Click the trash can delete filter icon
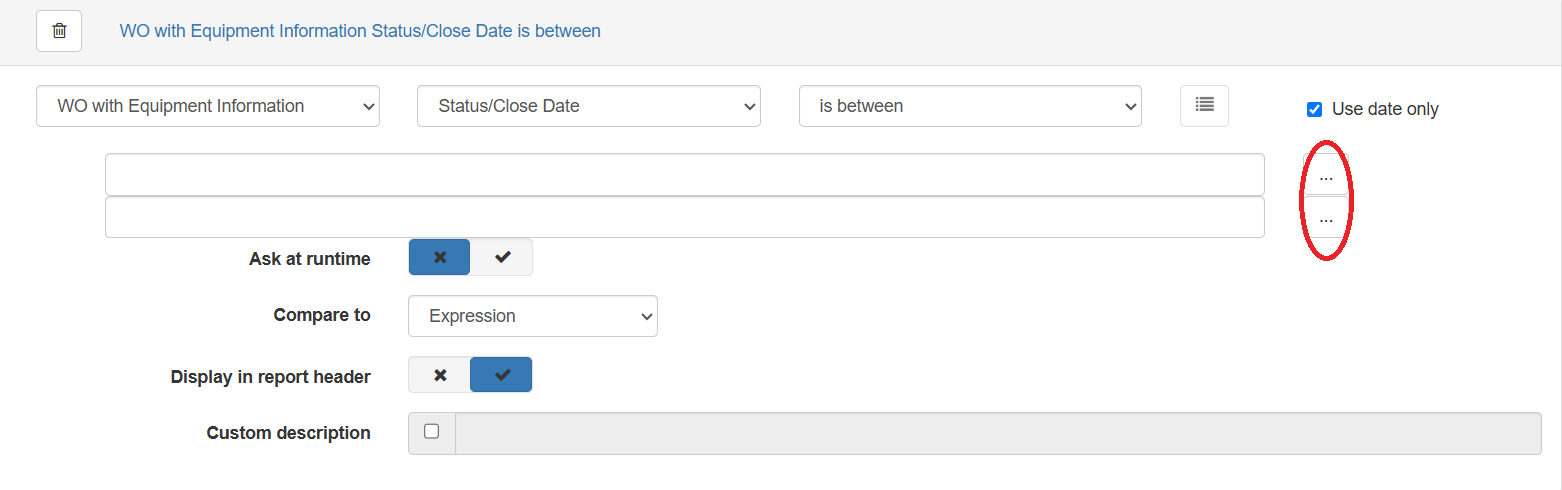The height and width of the screenshot is (490, 1562). tap(59, 31)
